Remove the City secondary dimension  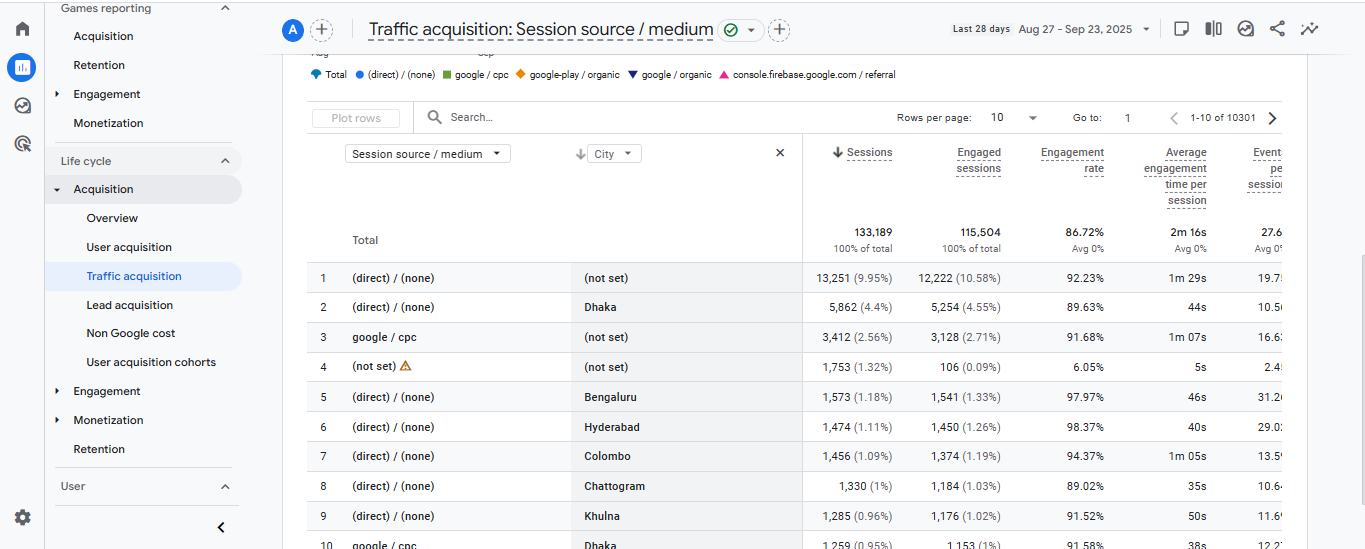(780, 153)
